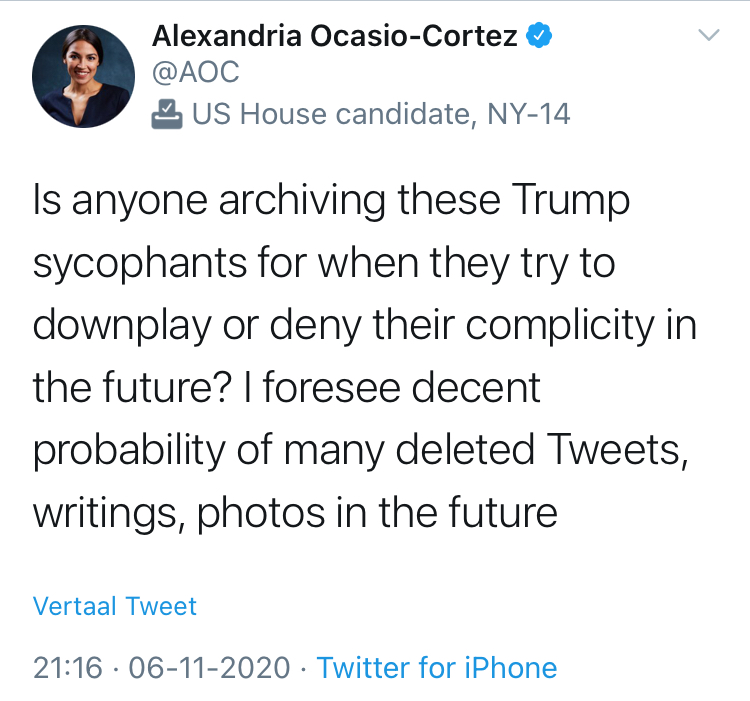
Task: Click the 21:16 timestamp
Action: coord(67,668)
